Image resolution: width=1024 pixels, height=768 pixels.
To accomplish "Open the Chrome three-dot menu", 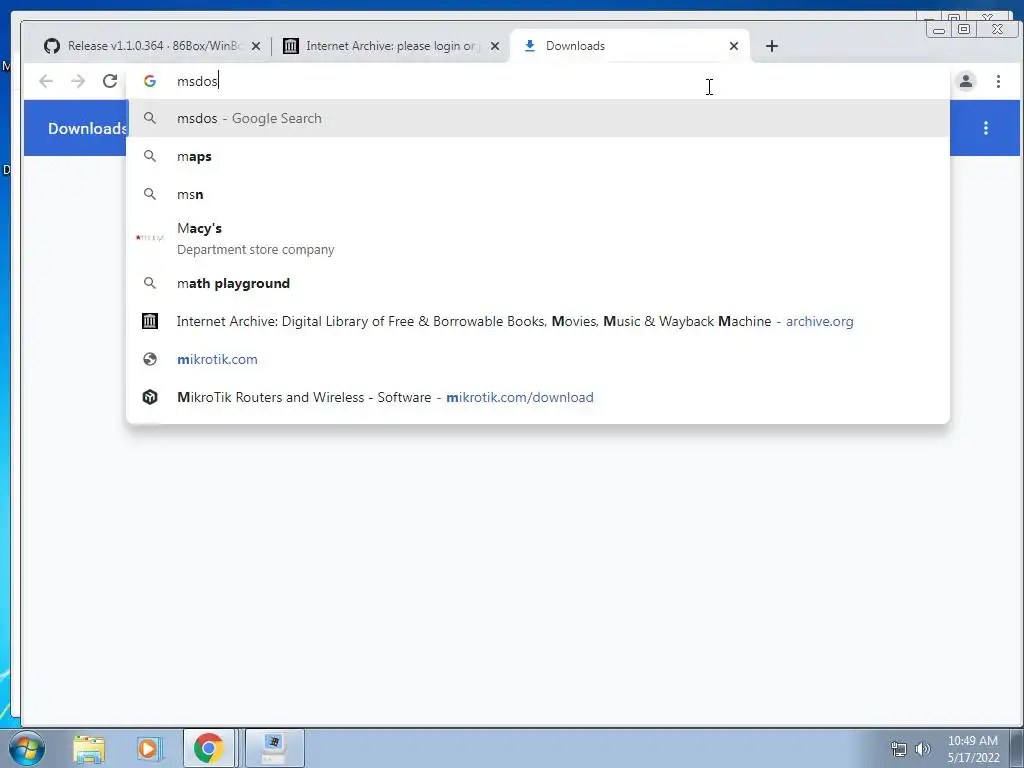I will [x=998, y=81].
